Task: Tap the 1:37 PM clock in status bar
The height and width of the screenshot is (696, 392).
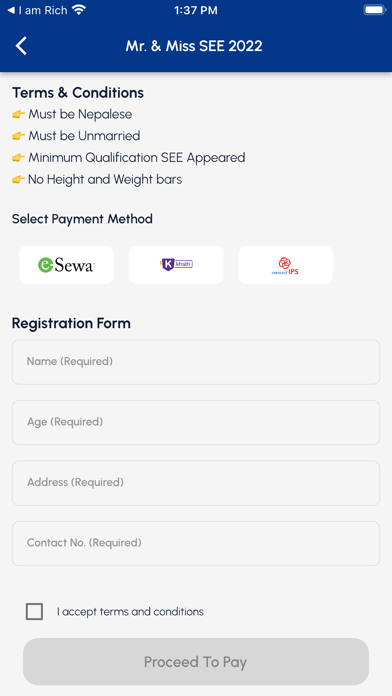Action: [x=196, y=11]
